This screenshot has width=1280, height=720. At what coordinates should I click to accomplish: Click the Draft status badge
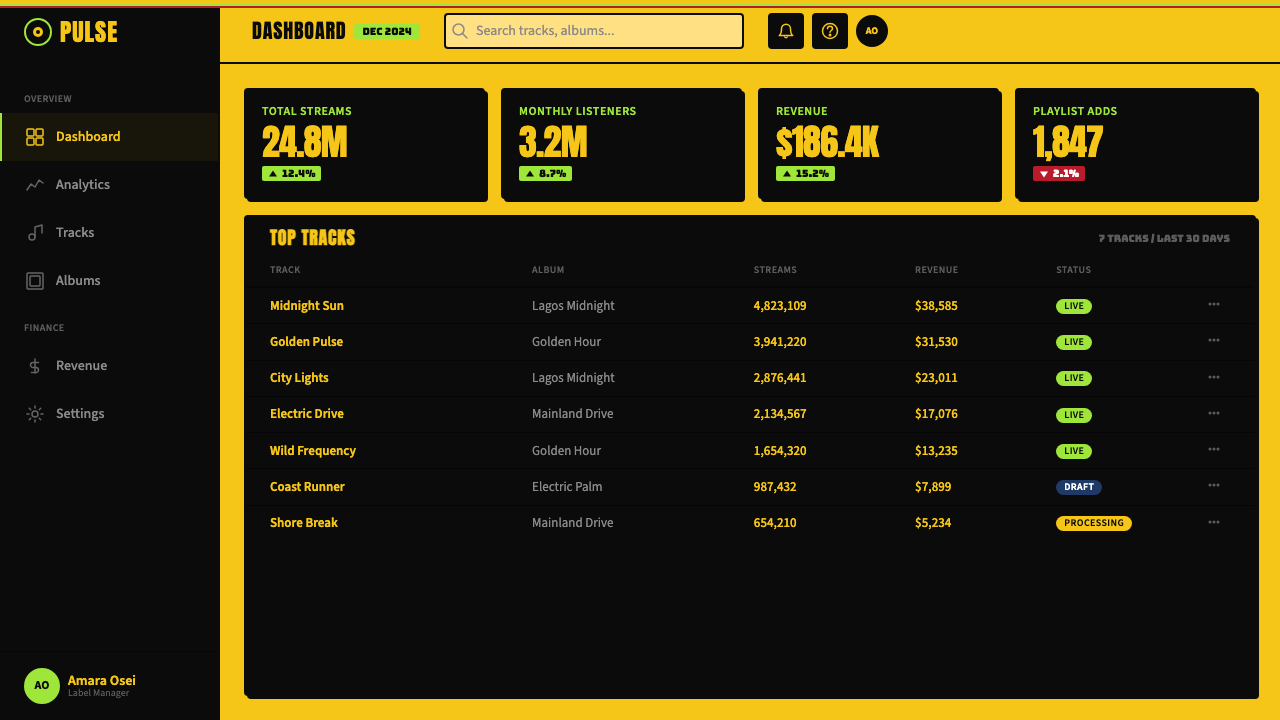click(1079, 487)
